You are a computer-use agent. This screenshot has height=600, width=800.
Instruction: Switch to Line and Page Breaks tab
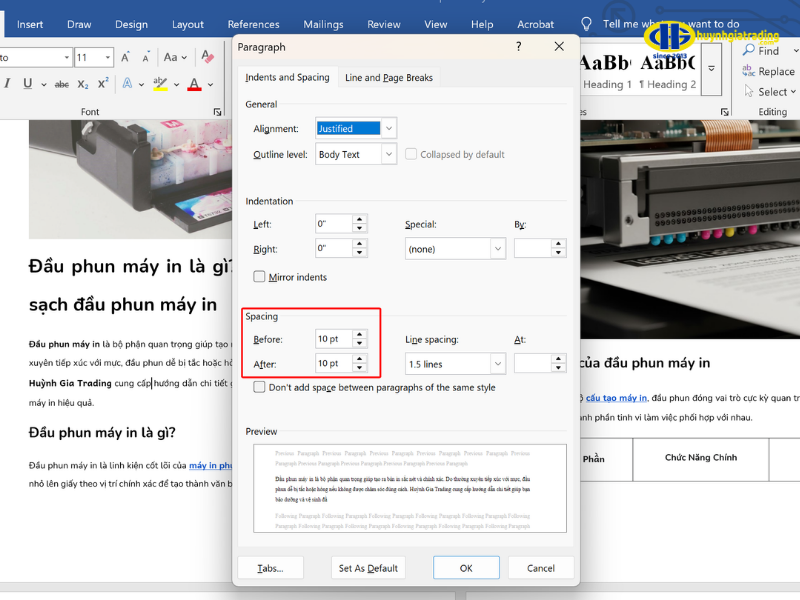(389, 77)
